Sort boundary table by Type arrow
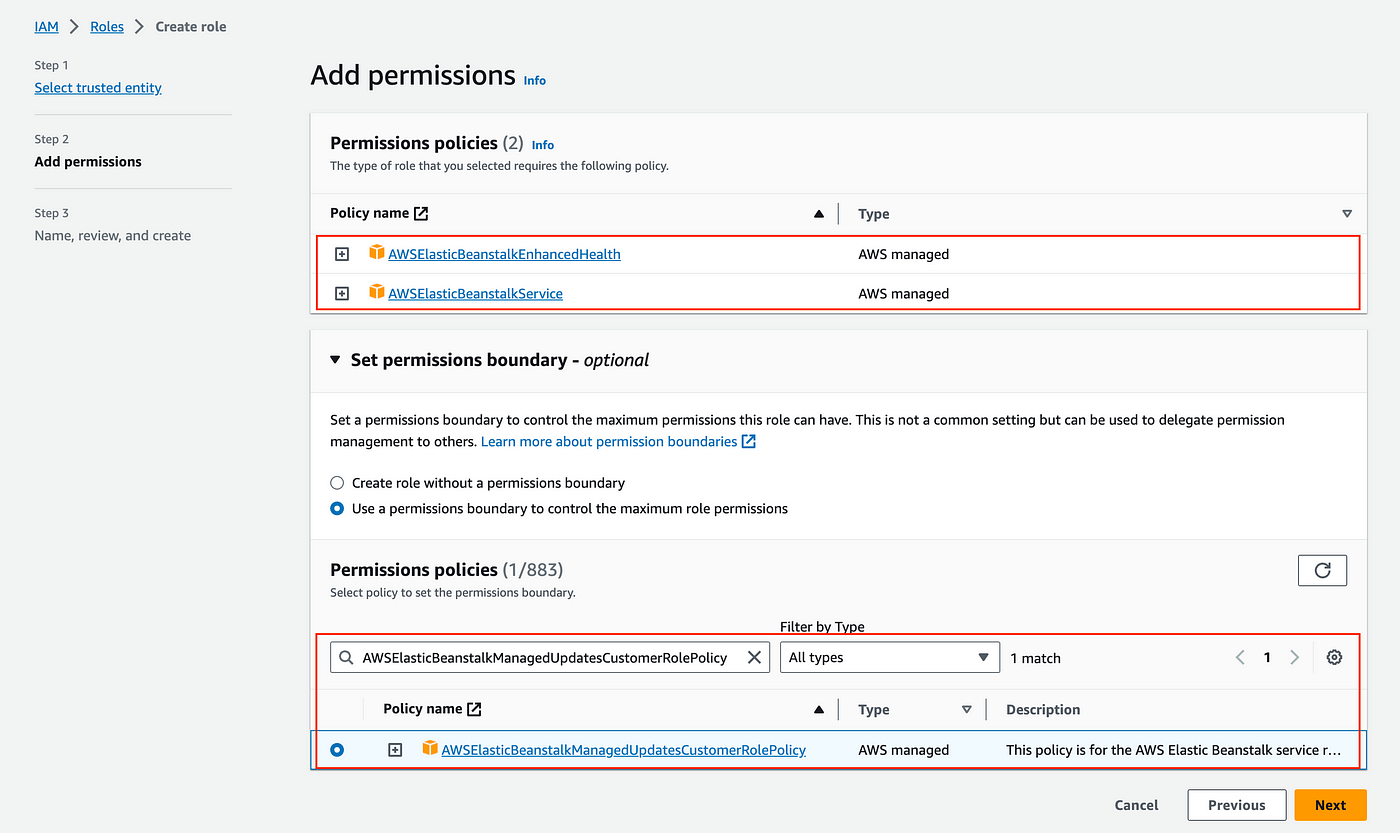 [x=966, y=710]
